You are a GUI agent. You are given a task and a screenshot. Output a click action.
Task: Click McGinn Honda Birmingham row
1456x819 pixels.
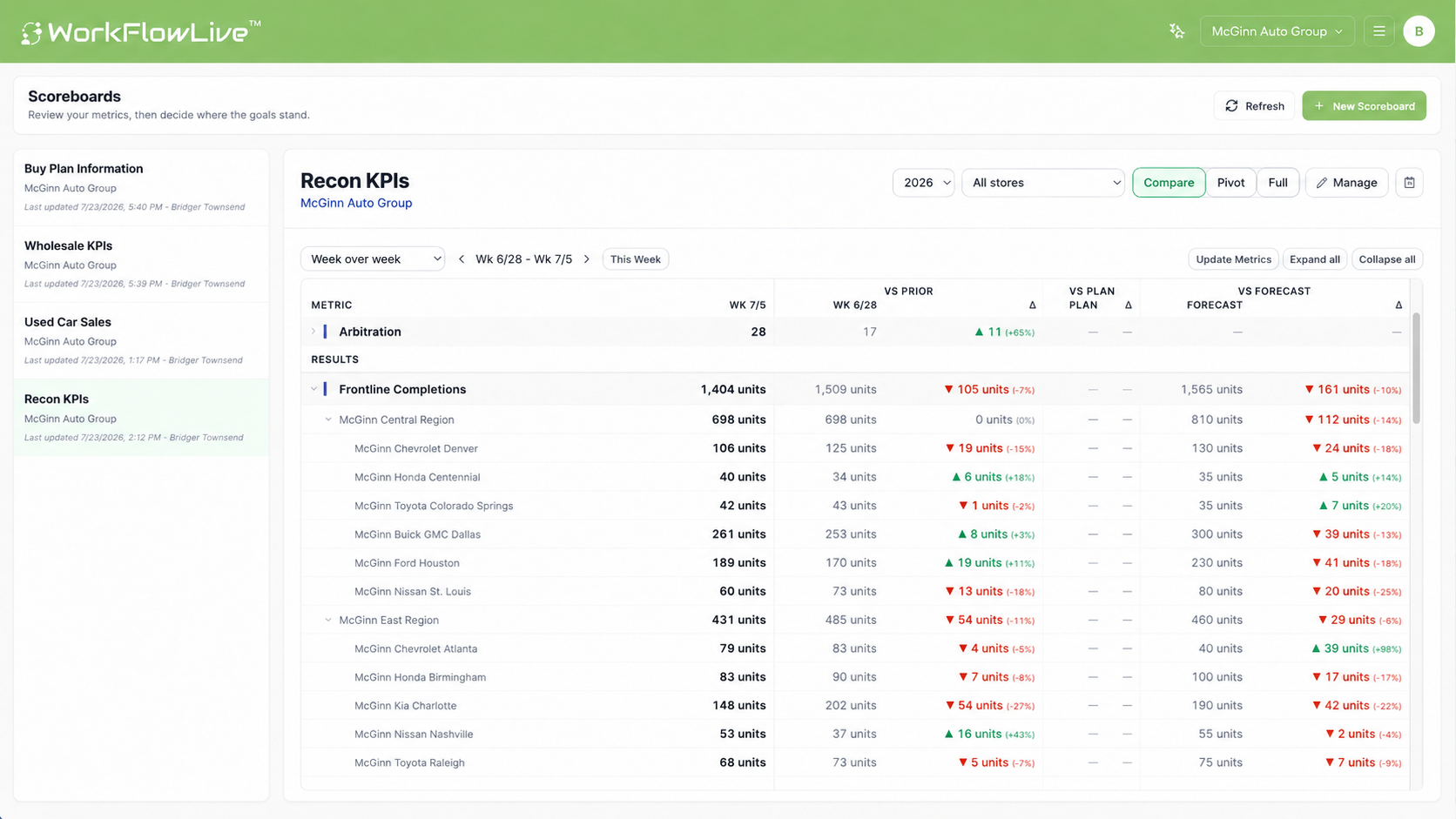[855, 677]
